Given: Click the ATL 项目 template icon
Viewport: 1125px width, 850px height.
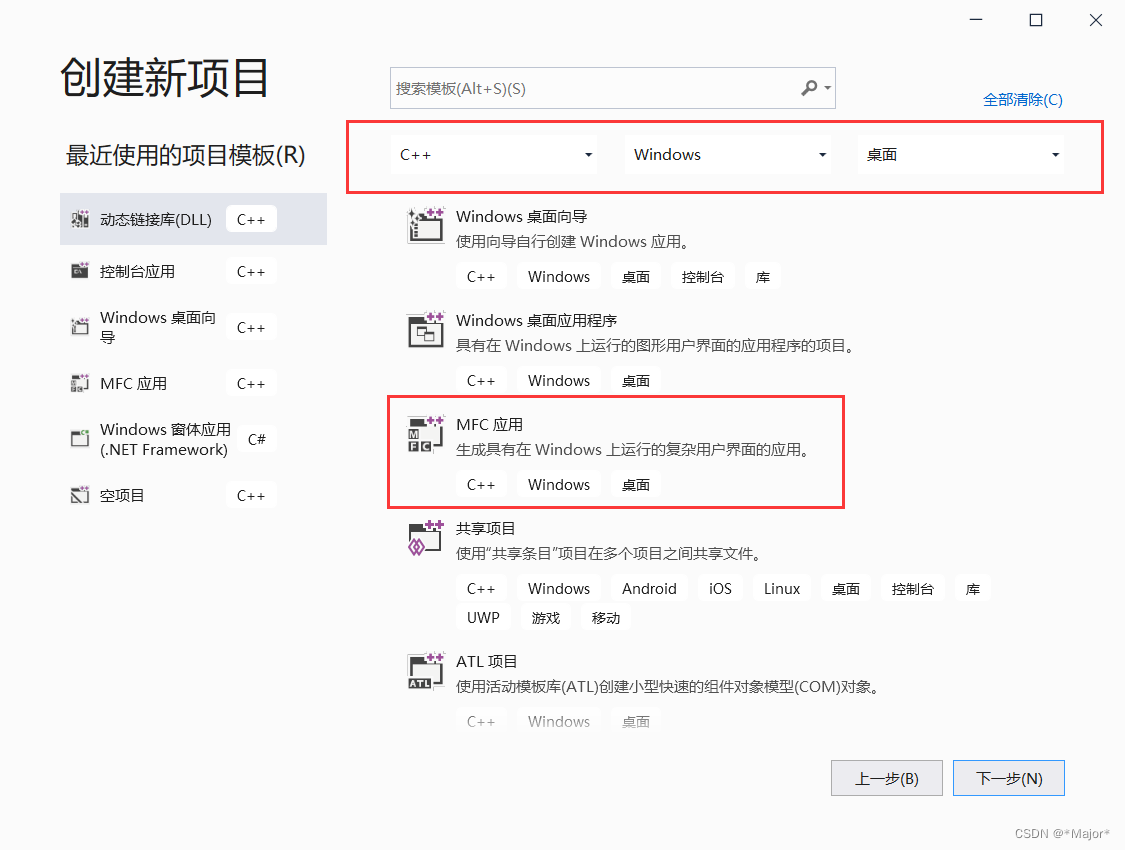Looking at the screenshot, I should (425, 670).
